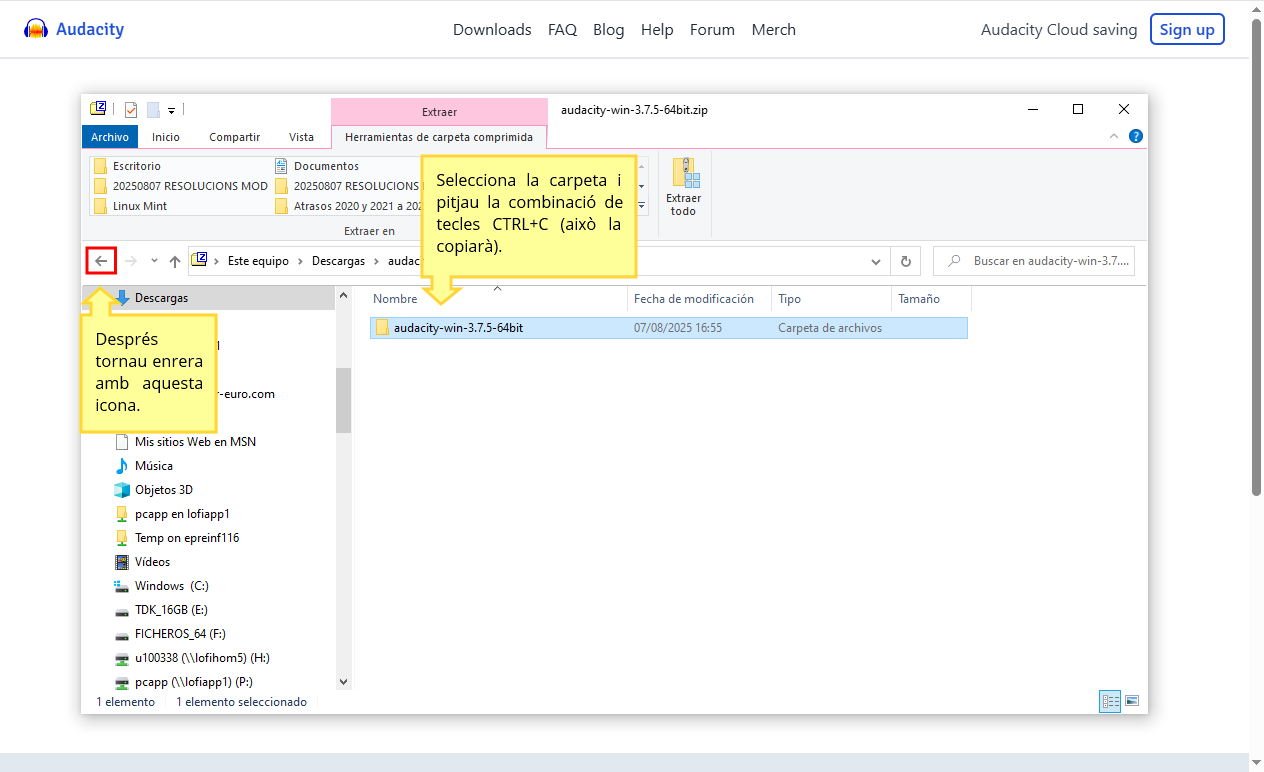Click the magnifier icon in the search box
Viewport: 1264px width, 772px height.
pyautogui.click(x=954, y=261)
